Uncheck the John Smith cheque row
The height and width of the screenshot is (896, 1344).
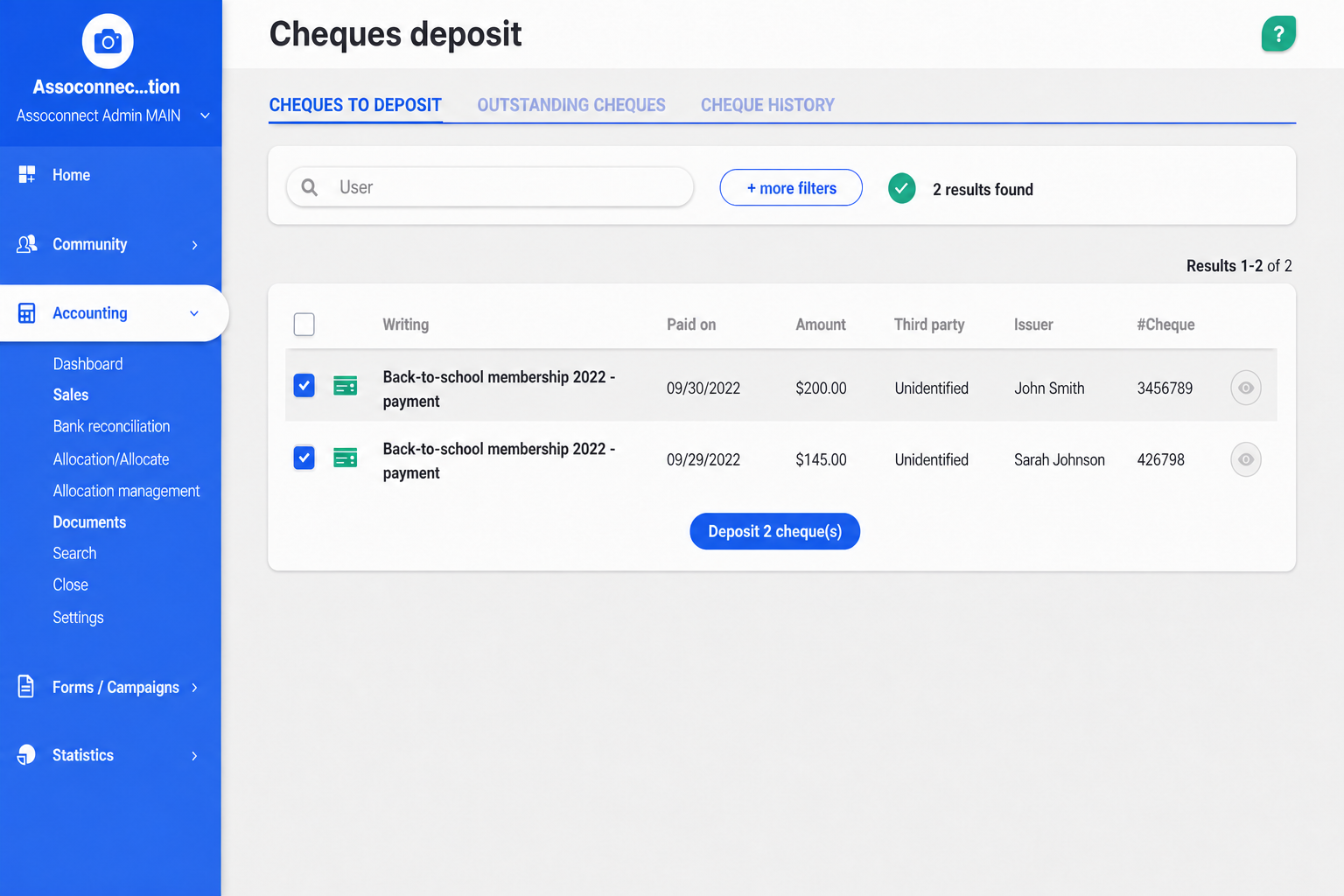(304, 386)
